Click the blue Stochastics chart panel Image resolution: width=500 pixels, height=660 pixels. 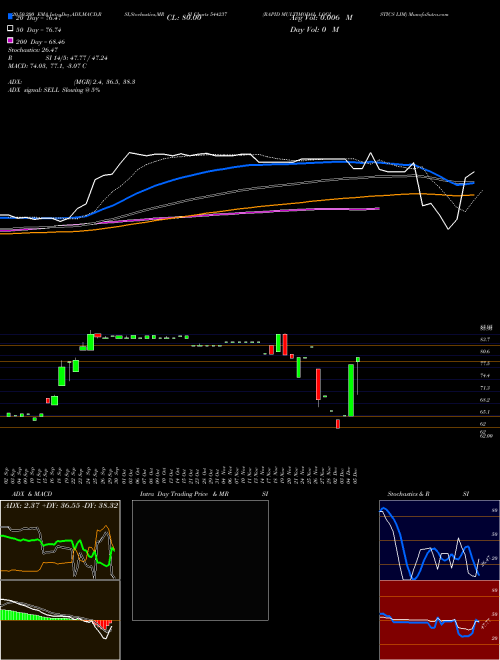pos(439,540)
